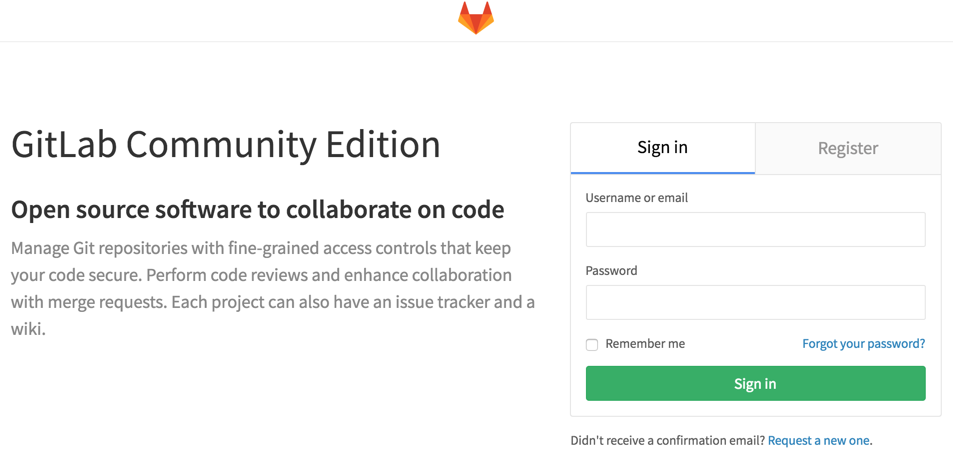
Task: Click the "Open source software" subheading
Action: pos(257,210)
